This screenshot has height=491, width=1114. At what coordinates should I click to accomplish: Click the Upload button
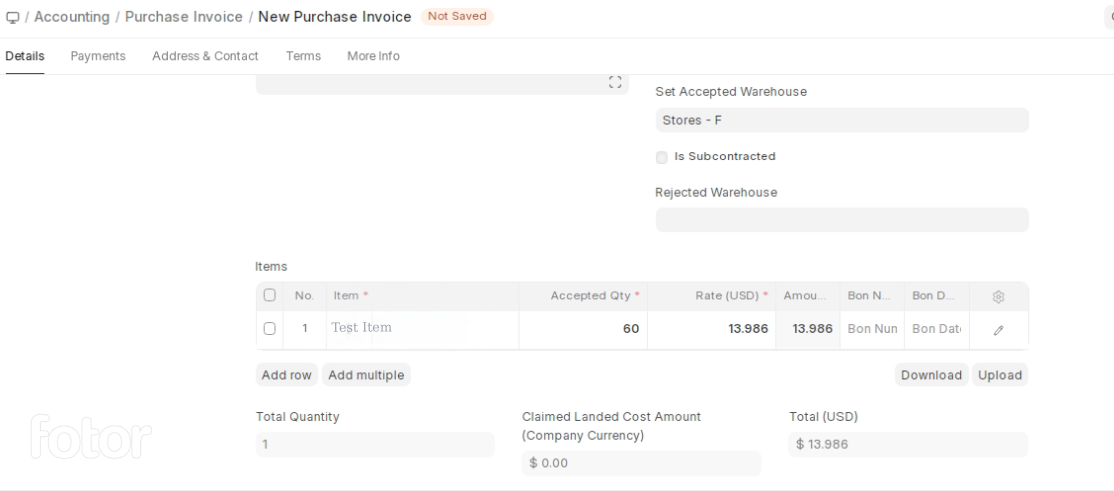[1000, 375]
